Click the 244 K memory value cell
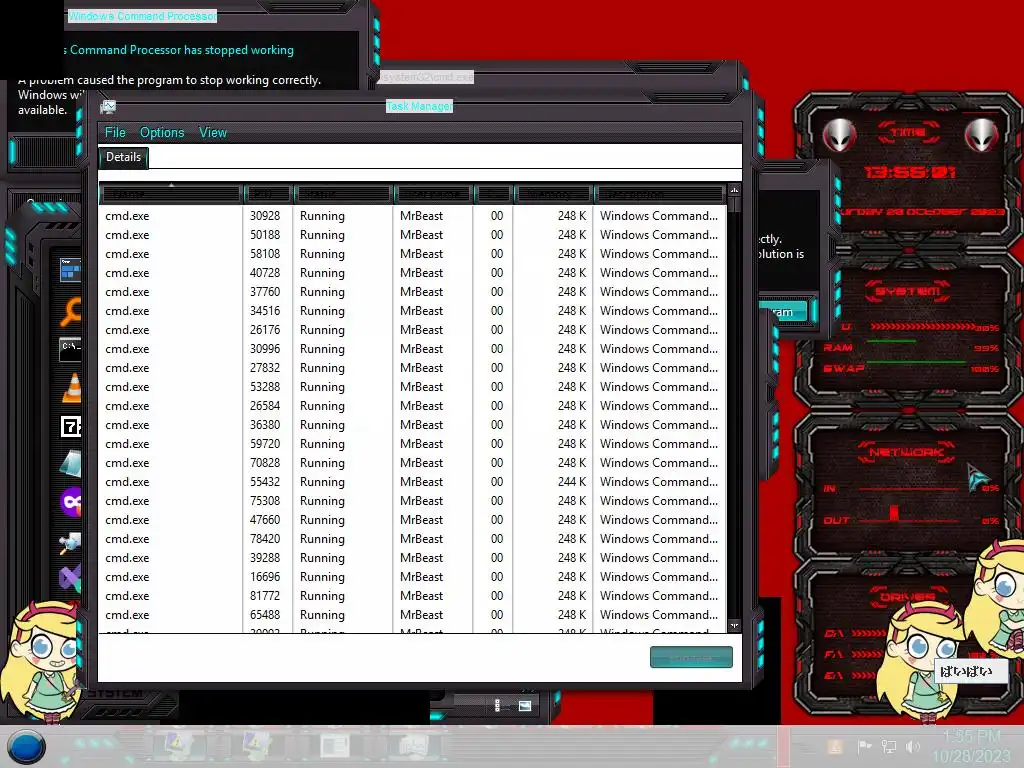This screenshot has width=1024, height=768. point(571,481)
